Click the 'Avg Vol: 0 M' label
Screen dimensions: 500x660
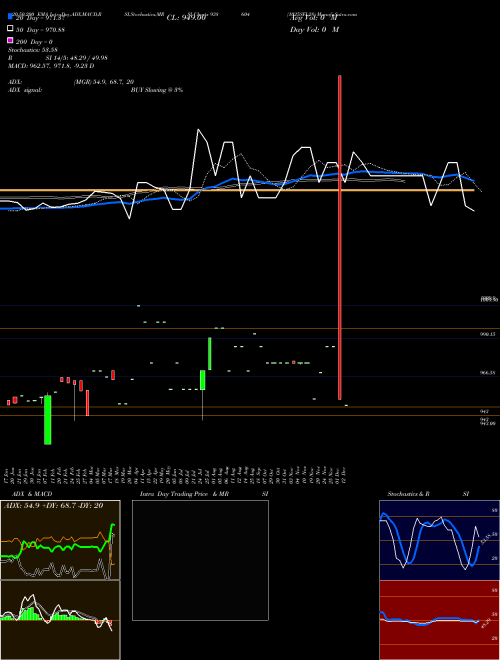coord(314,18)
